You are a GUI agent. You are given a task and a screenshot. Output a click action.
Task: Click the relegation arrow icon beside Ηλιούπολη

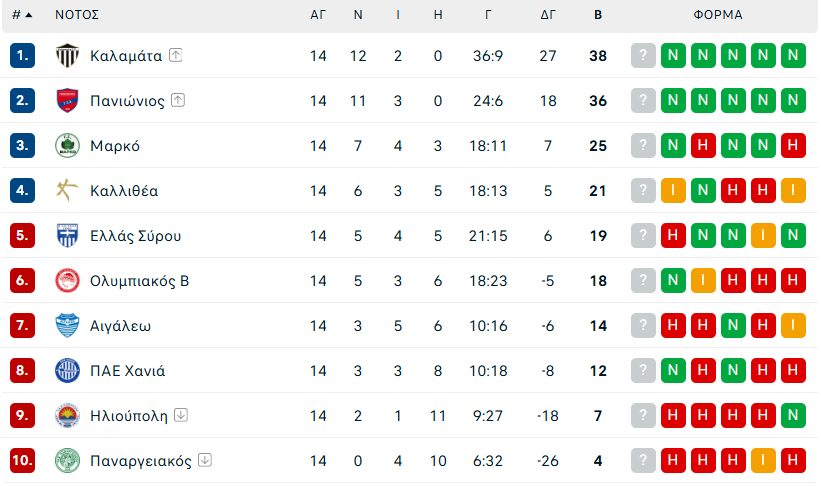coord(181,416)
